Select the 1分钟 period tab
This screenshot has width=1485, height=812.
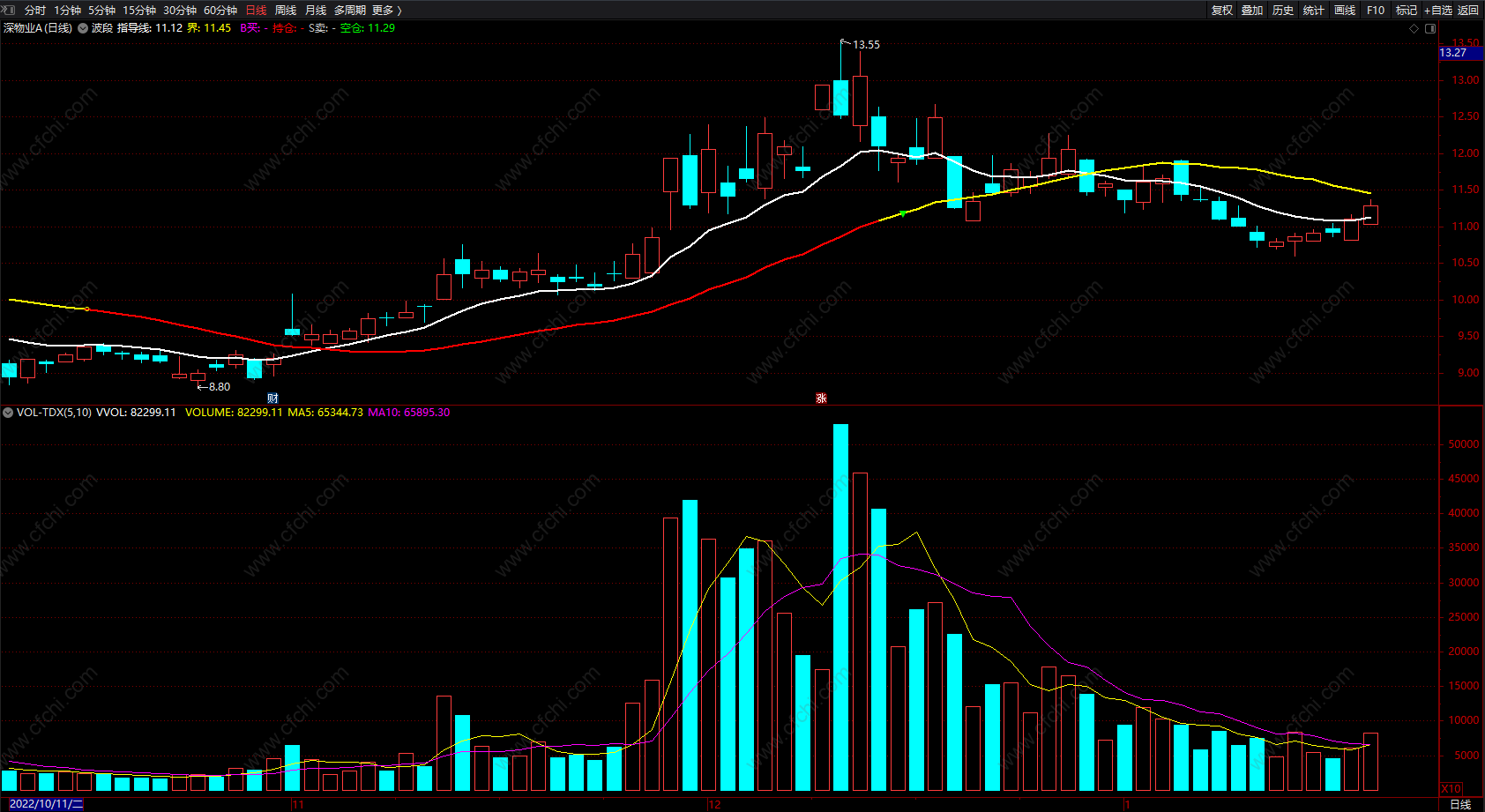[67, 10]
